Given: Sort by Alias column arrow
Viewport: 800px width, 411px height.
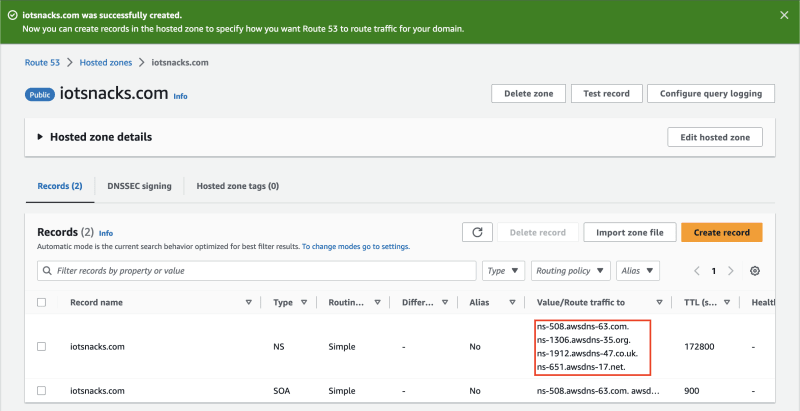Looking at the screenshot, I should 512,302.
